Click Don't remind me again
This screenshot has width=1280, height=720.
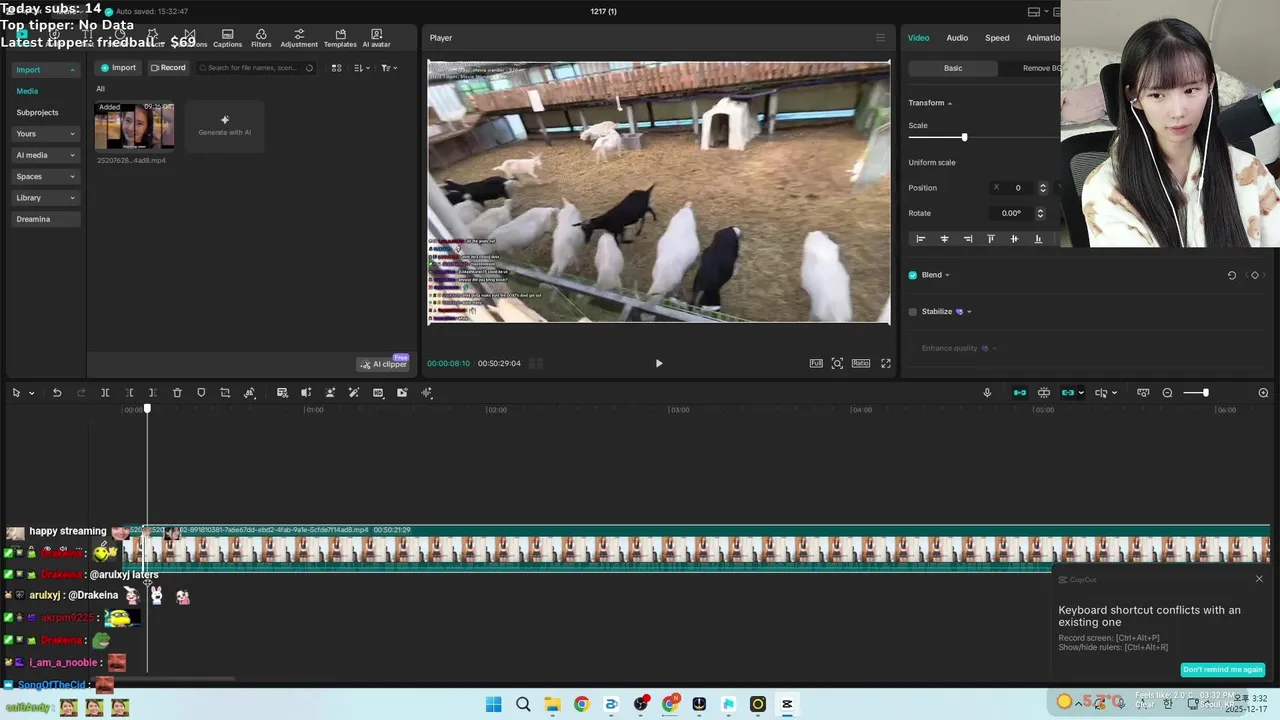coord(1222,669)
